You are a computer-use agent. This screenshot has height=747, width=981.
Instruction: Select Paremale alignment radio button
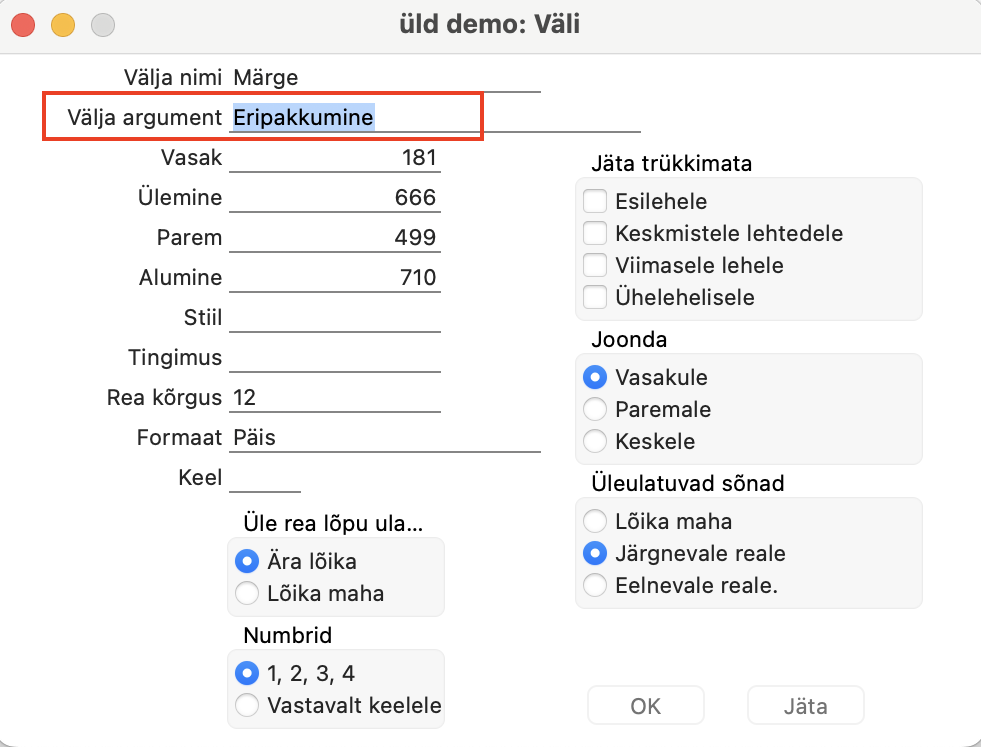click(x=595, y=409)
